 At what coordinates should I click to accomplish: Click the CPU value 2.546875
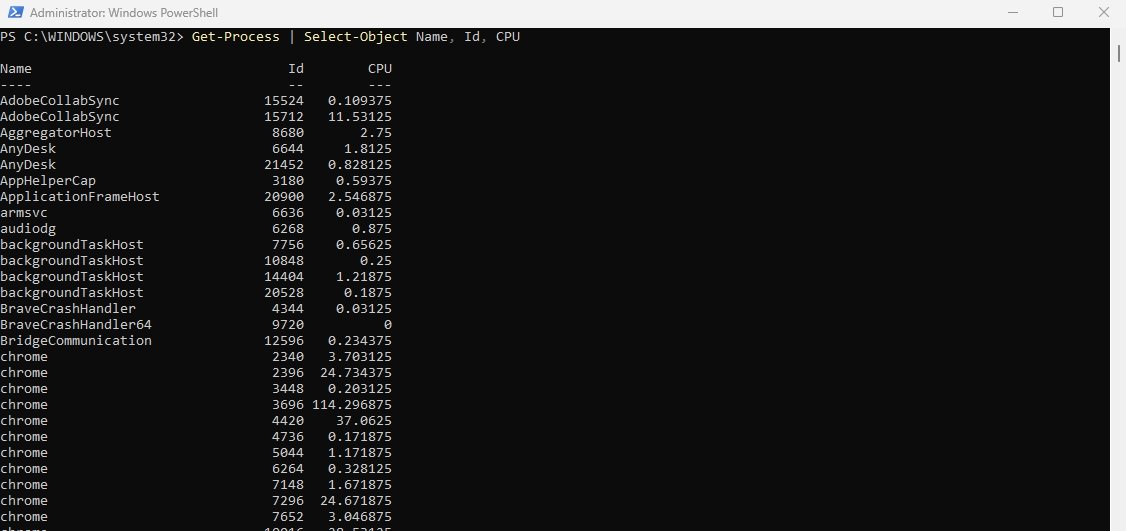point(360,197)
